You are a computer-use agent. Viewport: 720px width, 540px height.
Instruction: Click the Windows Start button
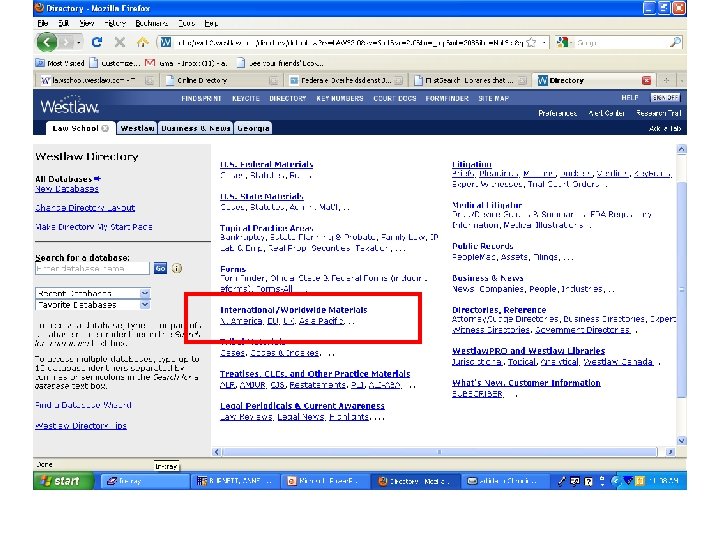63,481
